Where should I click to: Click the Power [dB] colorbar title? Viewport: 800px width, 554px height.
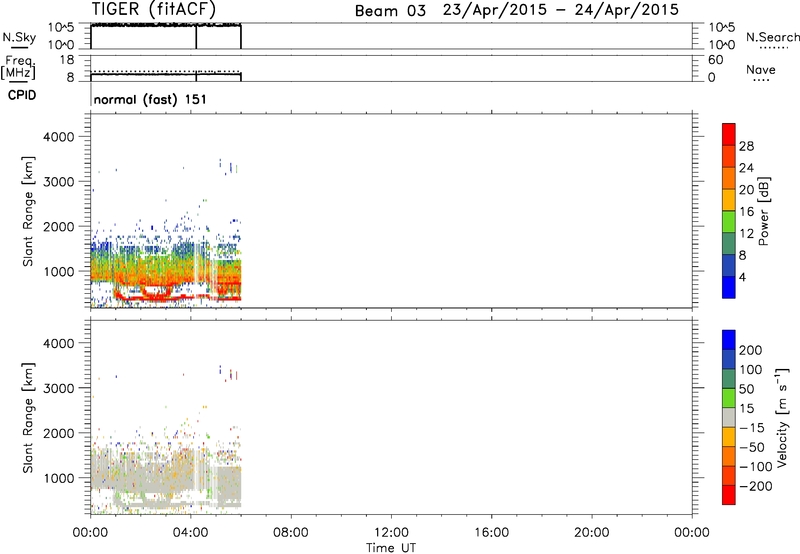[764, 211]
